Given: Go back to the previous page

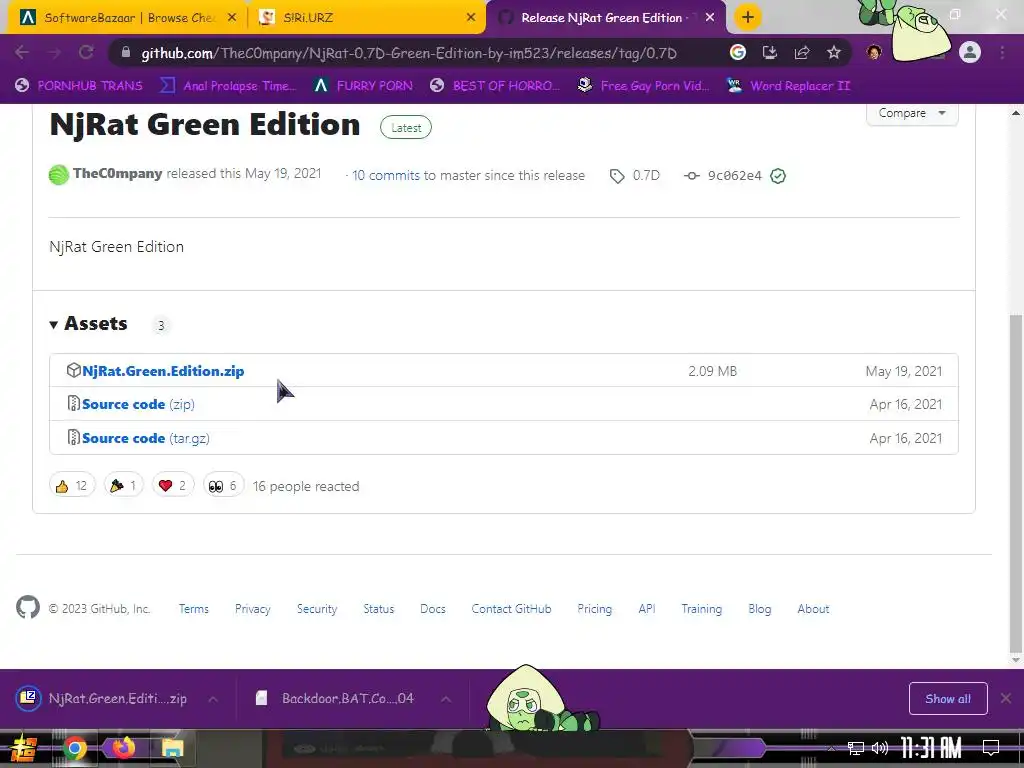Looking at the screenshot, I should 22,53.
